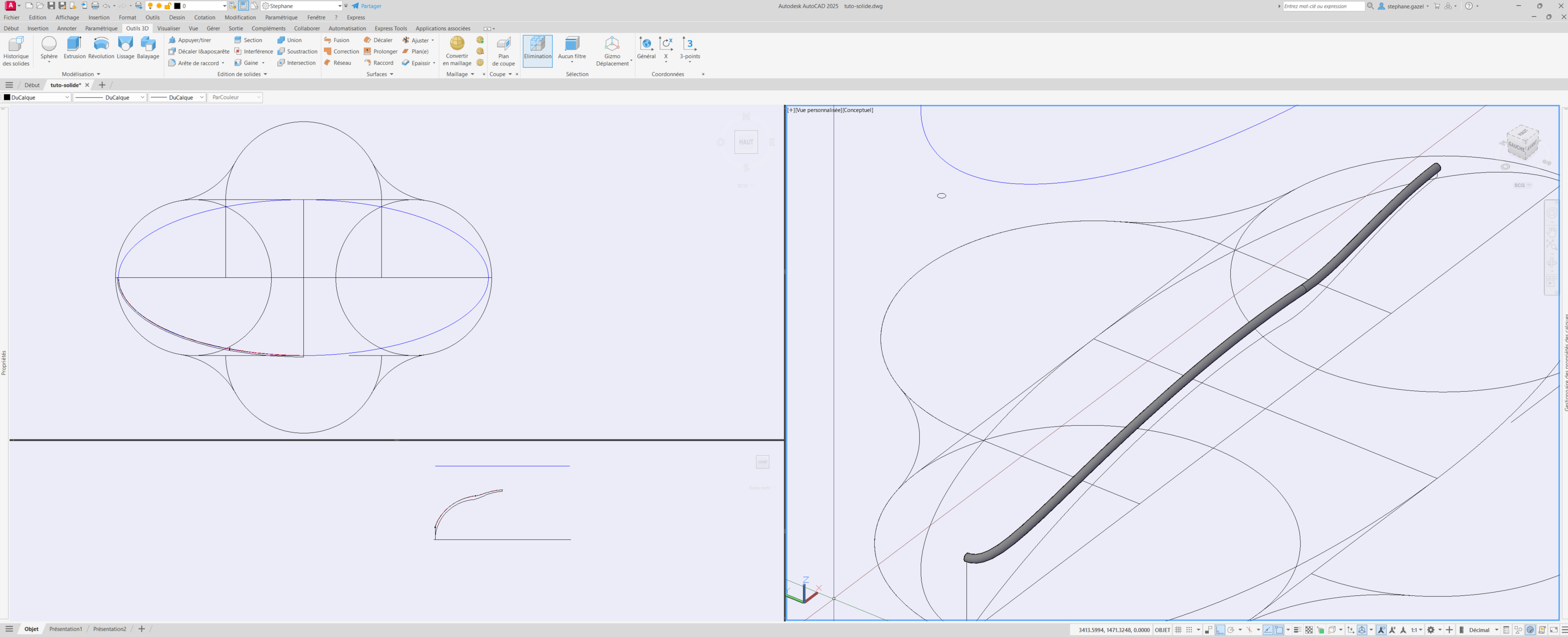
Task: Click the 3-points coordinate icon
Action: click(689, 44)
